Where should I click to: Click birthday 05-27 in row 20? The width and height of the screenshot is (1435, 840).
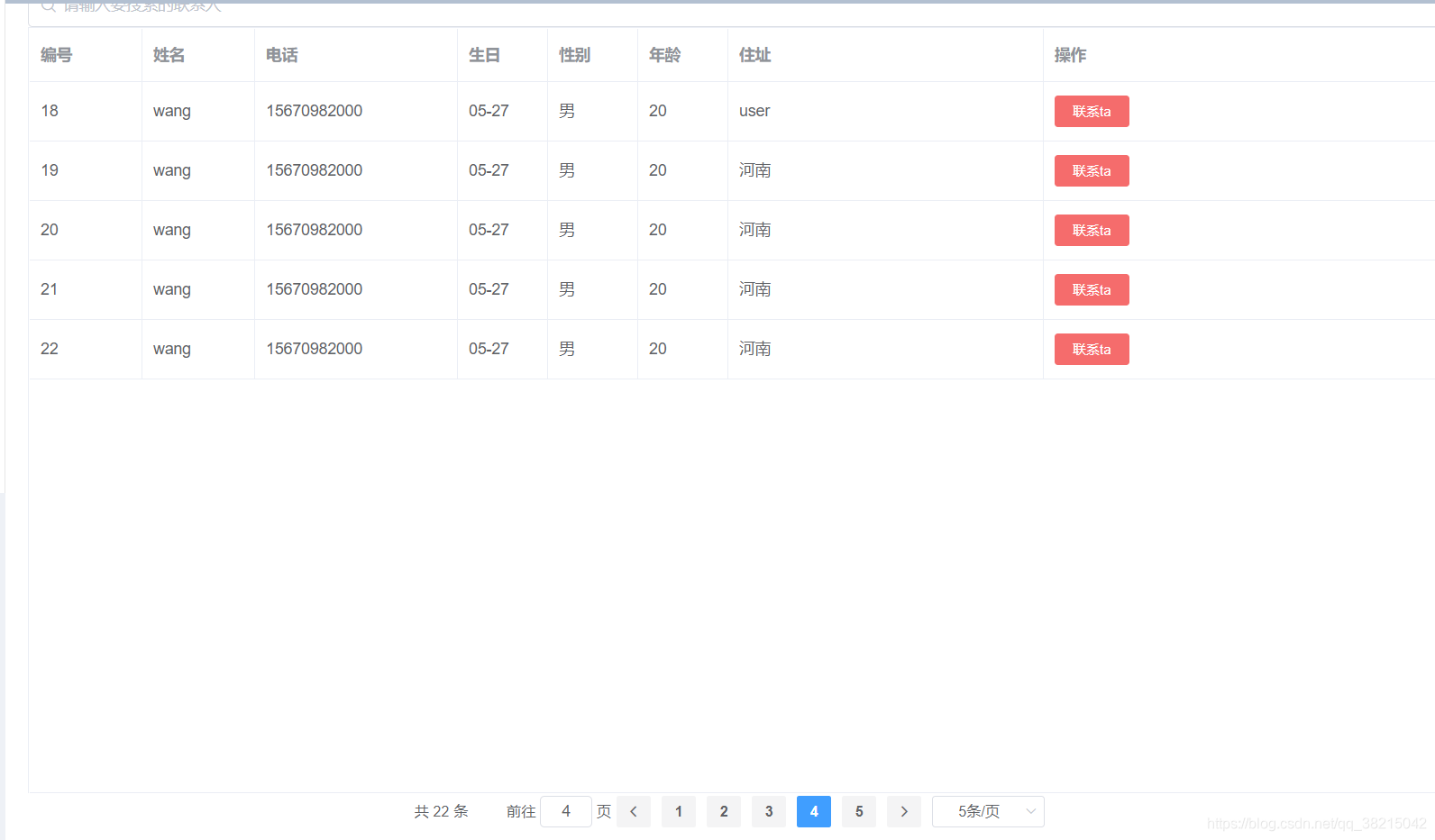pyautogui.click(x=489, y=230)
